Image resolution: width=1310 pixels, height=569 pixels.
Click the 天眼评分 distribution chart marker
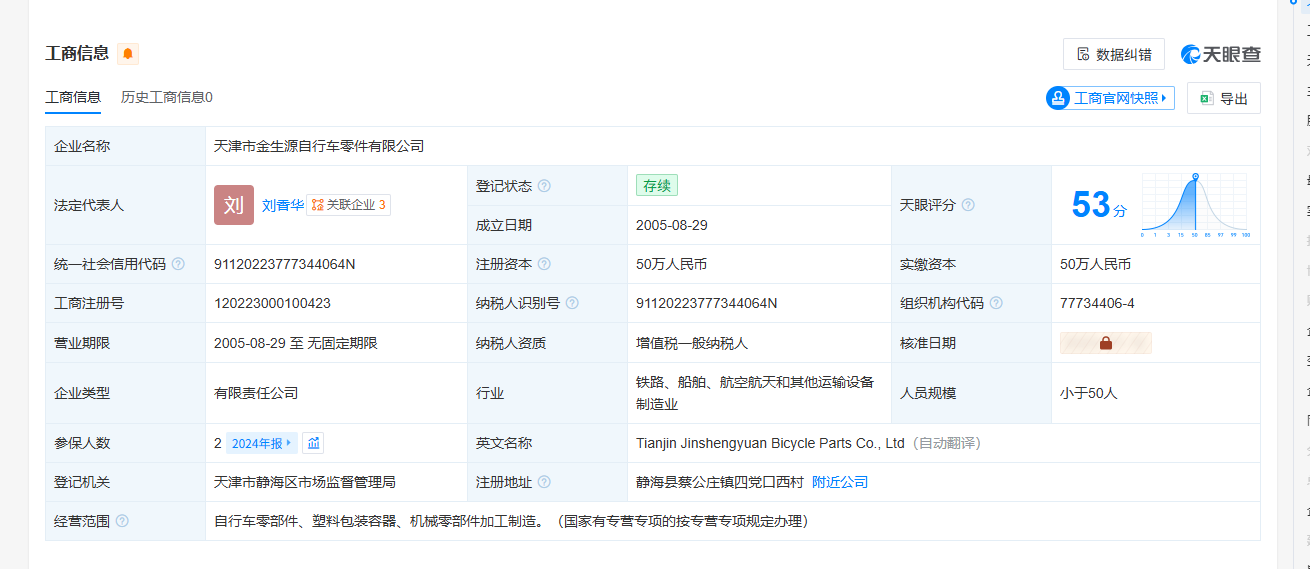click(x=1194, y=177)
